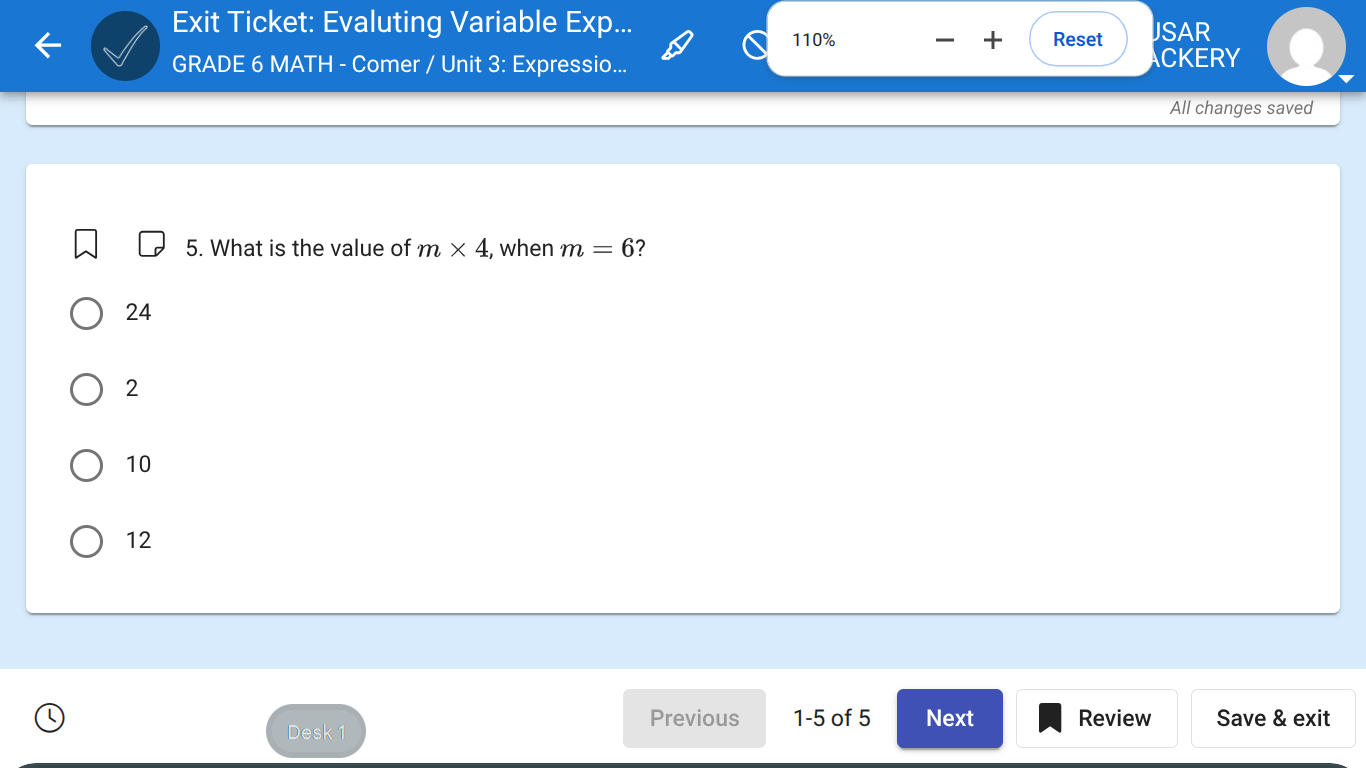Increase zoom with the plus control
This screenshot has height=768, width=1366.
[x=992, y=40]
